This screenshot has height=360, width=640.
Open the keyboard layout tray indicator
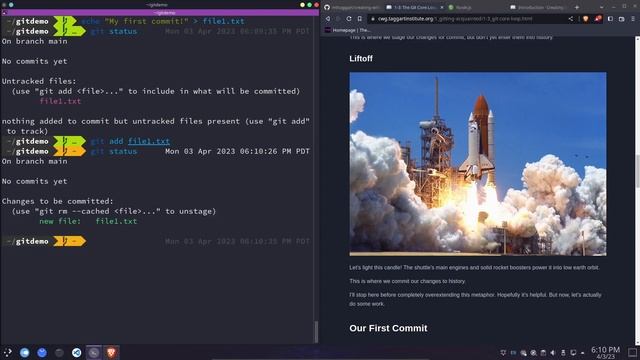click(x=513, y=353)
